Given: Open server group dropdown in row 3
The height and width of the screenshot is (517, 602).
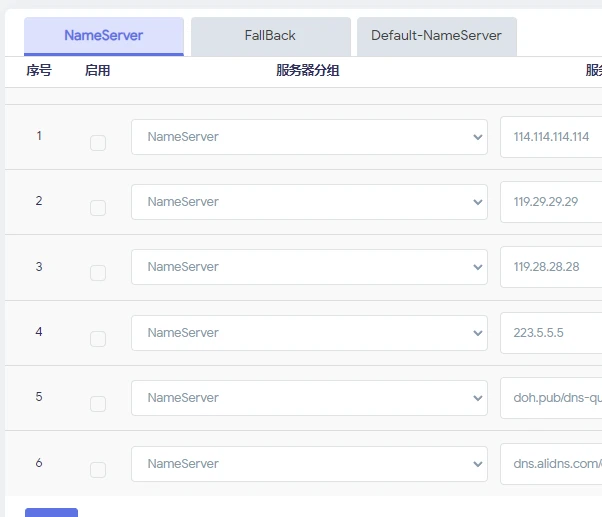Looking at the screenshot, I should coord(309,267).
